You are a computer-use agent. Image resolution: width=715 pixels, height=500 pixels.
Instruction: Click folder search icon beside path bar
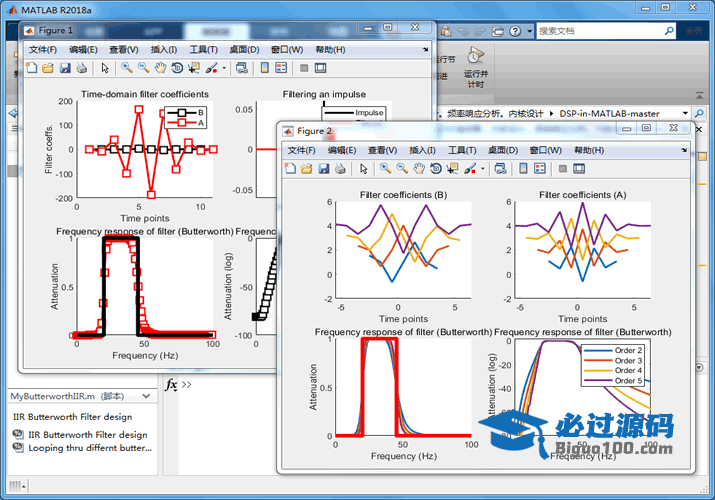(x=699, y=113)
